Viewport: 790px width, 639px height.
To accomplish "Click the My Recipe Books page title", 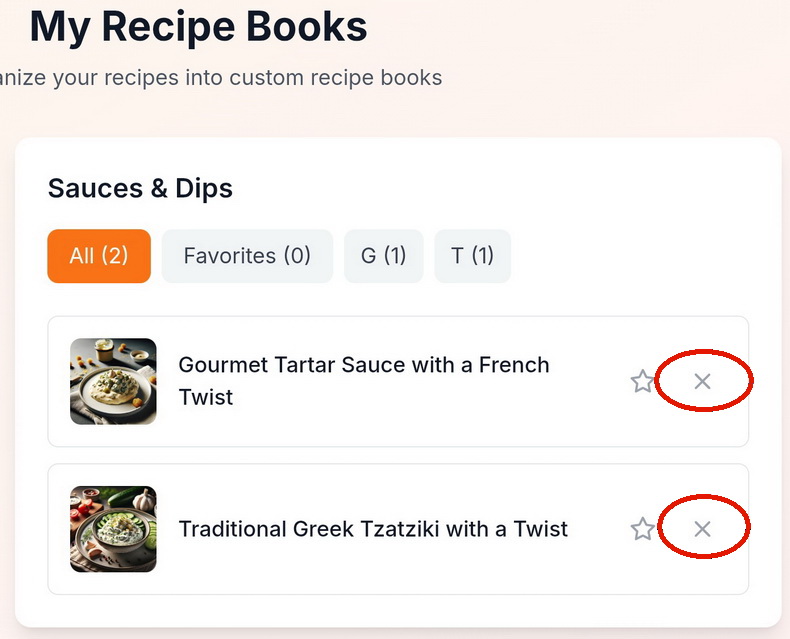I will point(198,27).
